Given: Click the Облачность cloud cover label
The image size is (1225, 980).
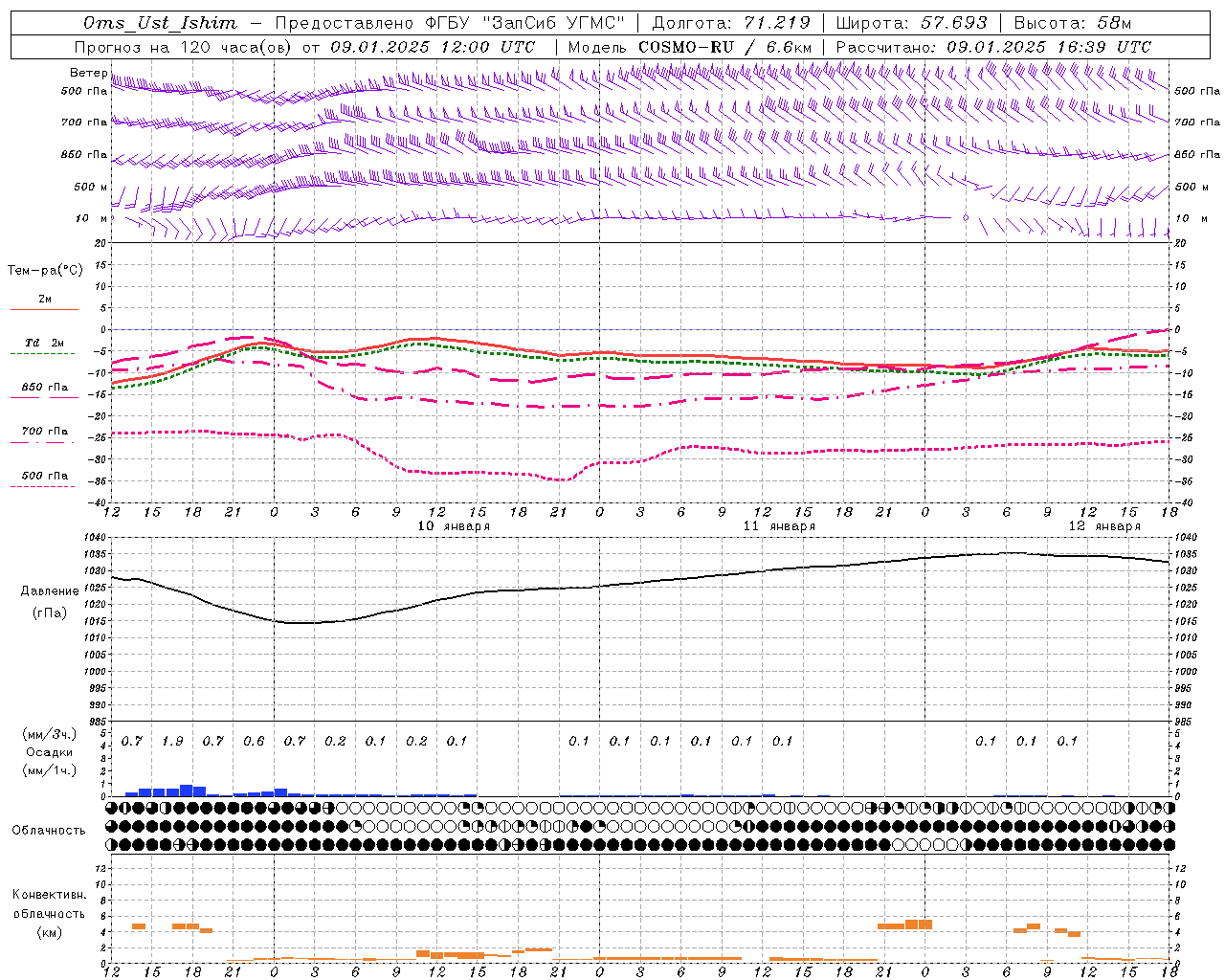Looking at the screenshot, I should point(49,831).
